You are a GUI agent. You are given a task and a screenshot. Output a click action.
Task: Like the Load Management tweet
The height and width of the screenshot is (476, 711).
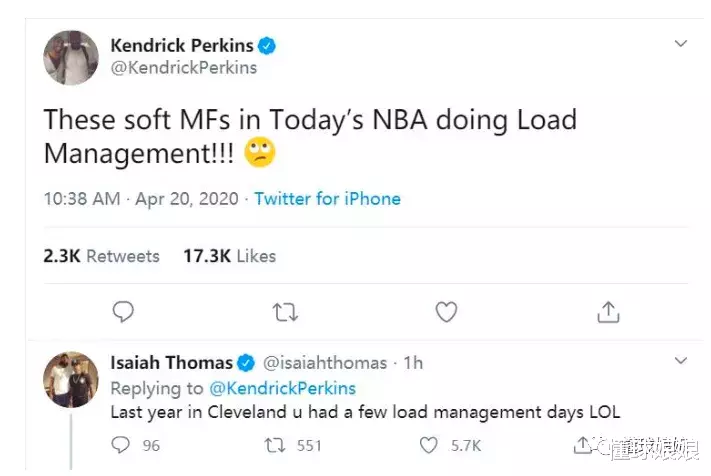[x=446, y=313]
